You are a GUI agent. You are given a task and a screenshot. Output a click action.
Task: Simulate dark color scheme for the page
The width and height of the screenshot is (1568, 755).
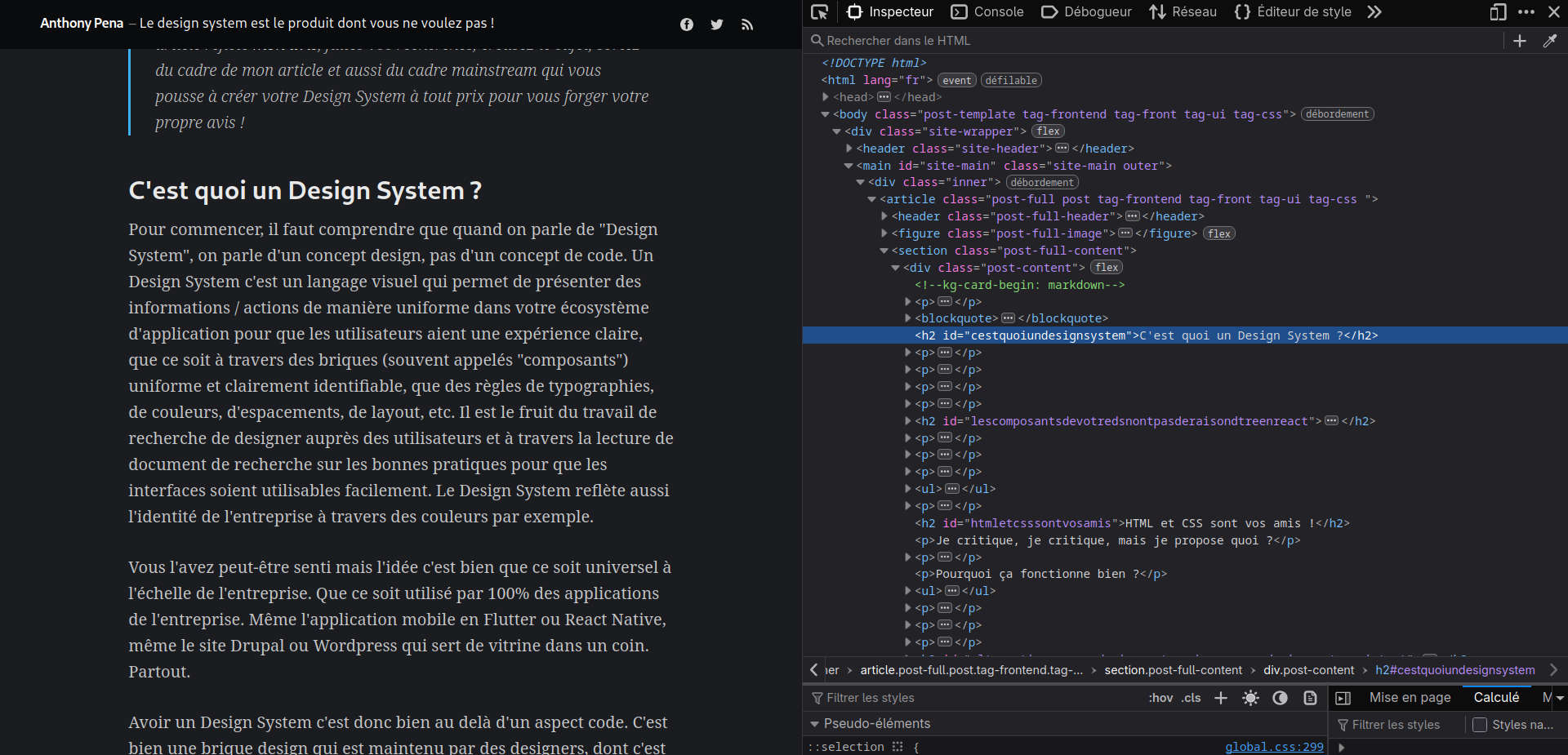pos(1279,699)
